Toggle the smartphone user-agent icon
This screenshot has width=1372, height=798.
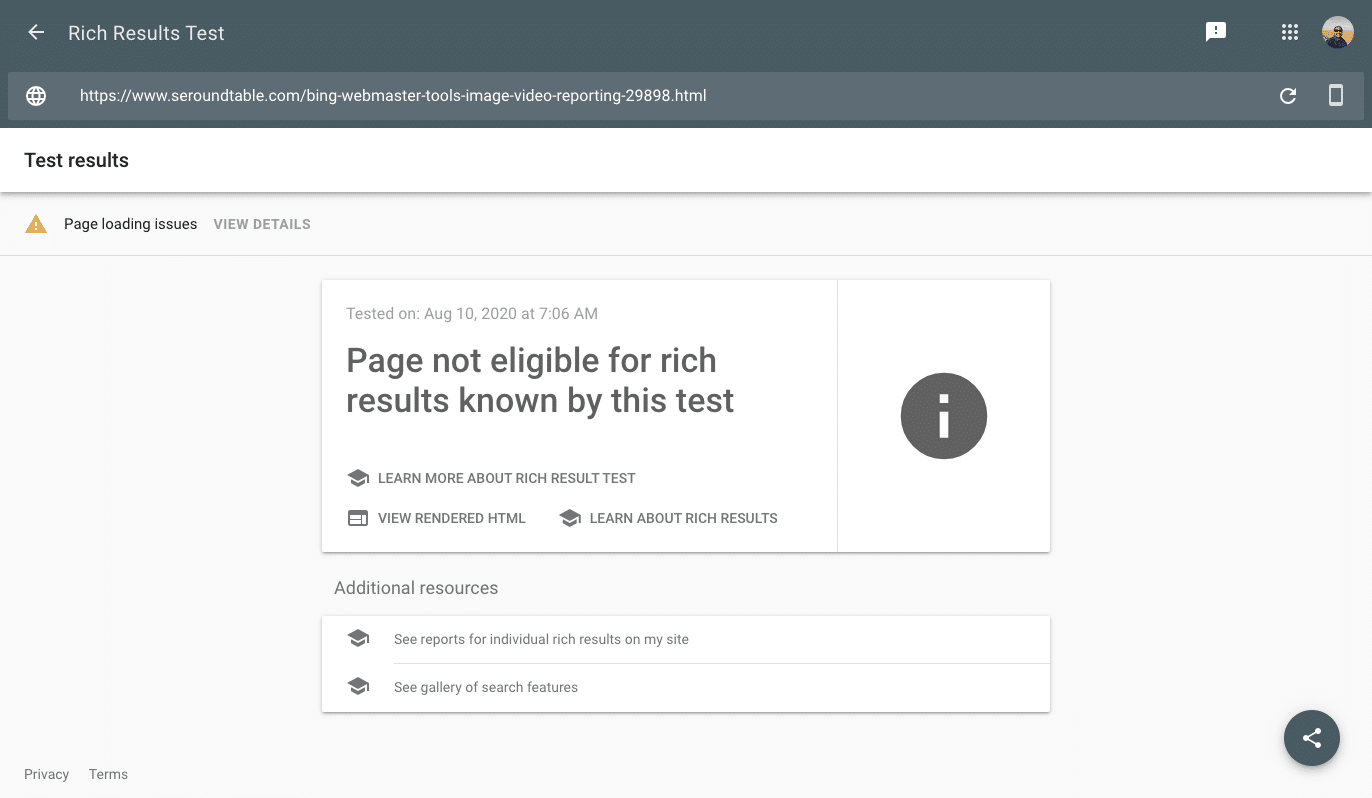point(1335,96)
